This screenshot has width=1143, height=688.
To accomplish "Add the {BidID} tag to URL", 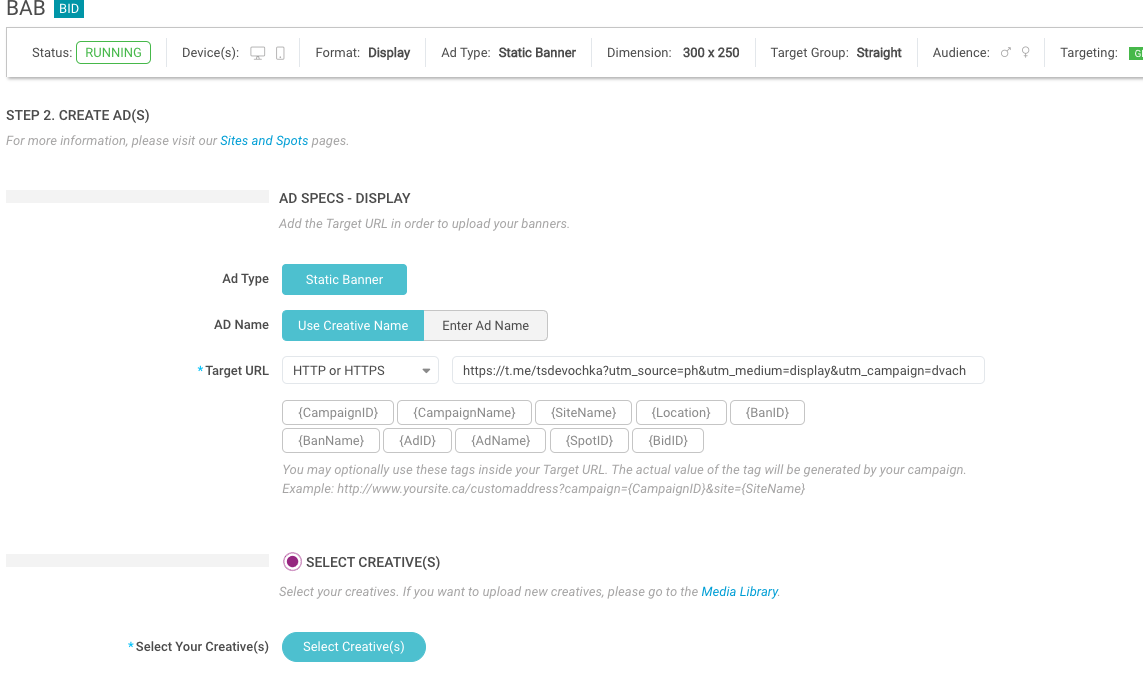I will point(667,441).
